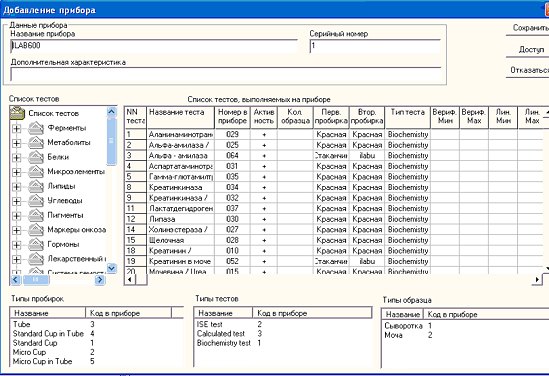
Task: Select the Липаза test row
Action: tap(334, 219)
